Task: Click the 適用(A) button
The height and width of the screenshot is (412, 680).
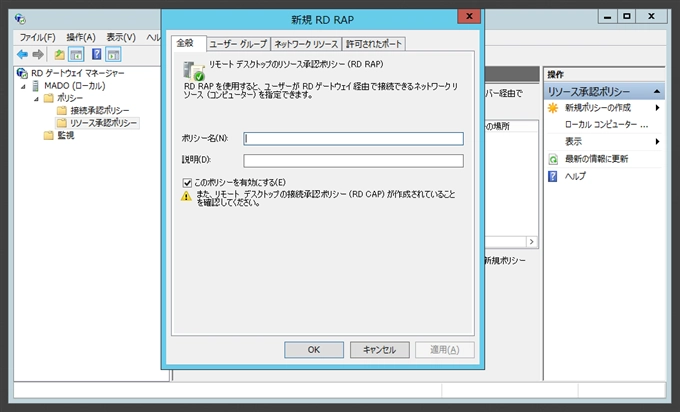Action: coord(445,350)
